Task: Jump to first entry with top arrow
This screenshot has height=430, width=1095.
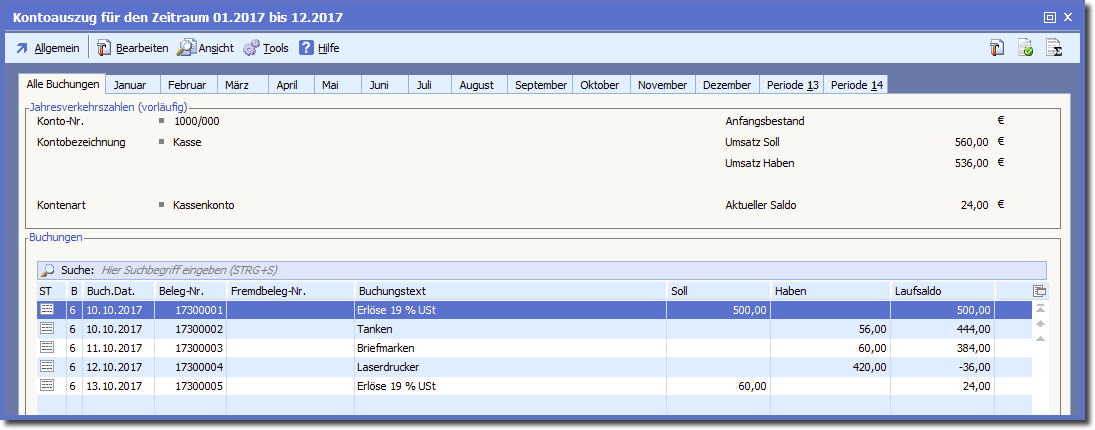Action: click(1041, 309)
